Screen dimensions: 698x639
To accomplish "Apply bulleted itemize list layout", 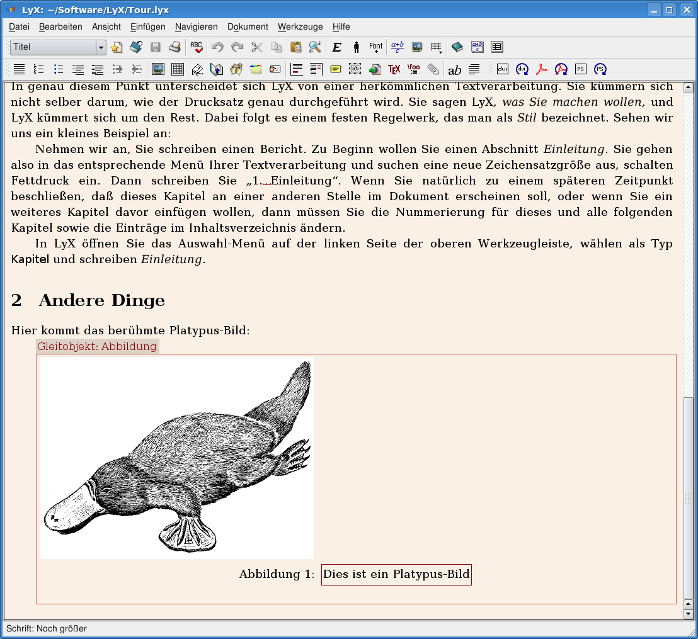I will 58,69.
